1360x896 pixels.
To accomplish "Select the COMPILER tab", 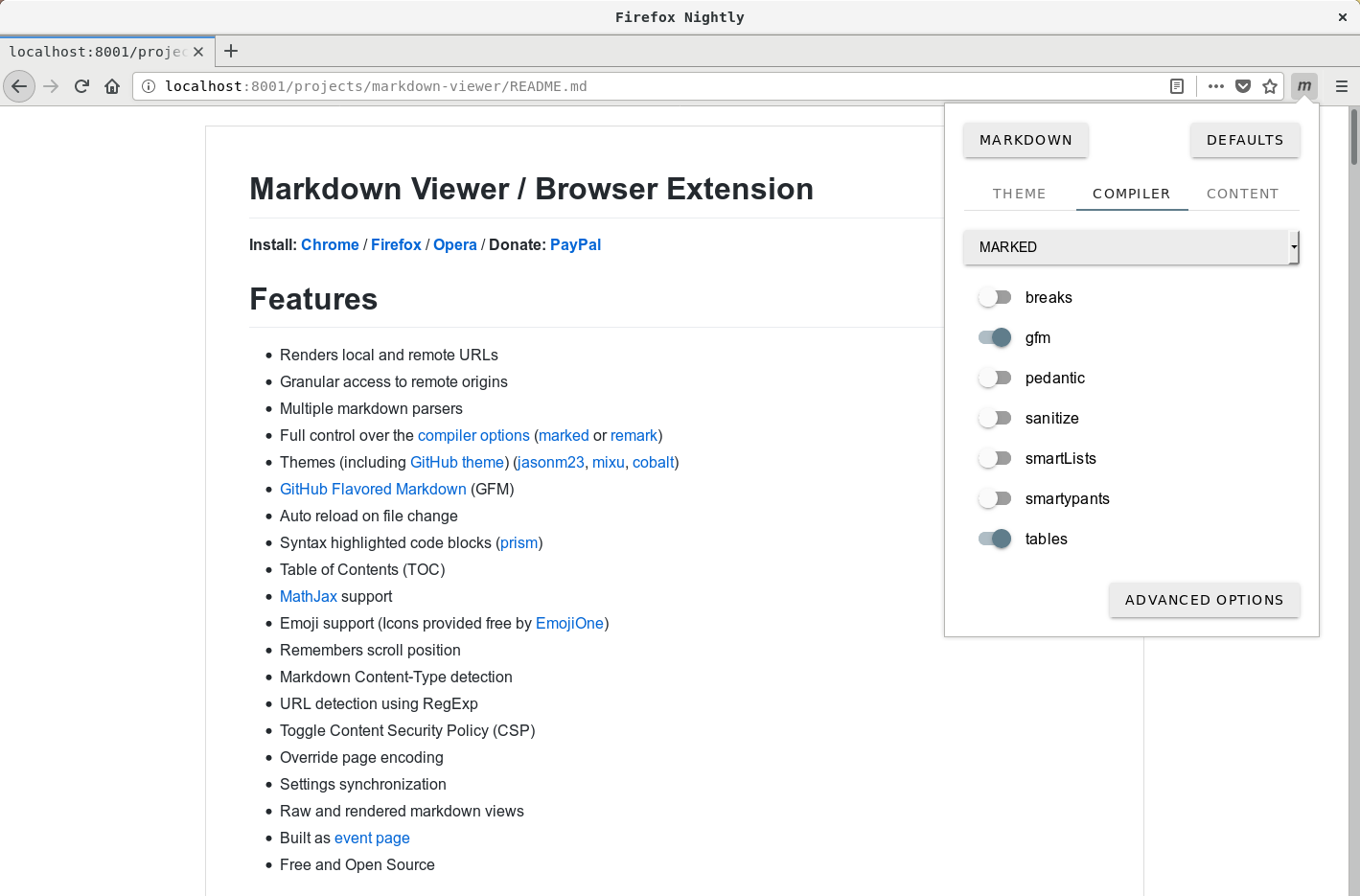I will [x=1132, y=194].
